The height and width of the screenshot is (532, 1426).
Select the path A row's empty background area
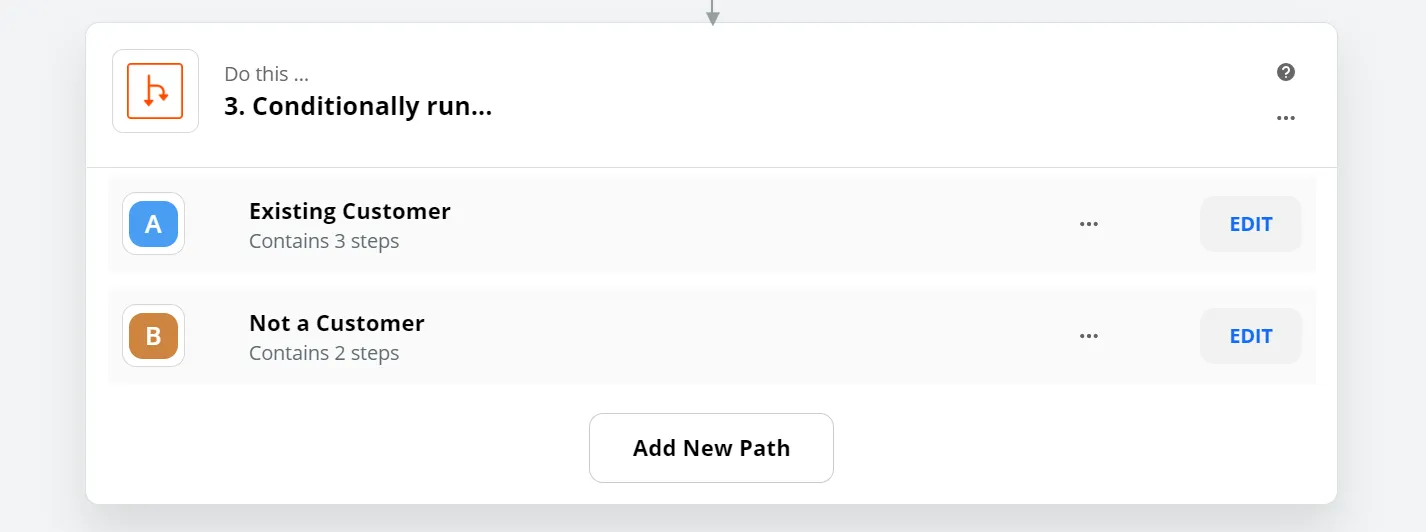750,225
